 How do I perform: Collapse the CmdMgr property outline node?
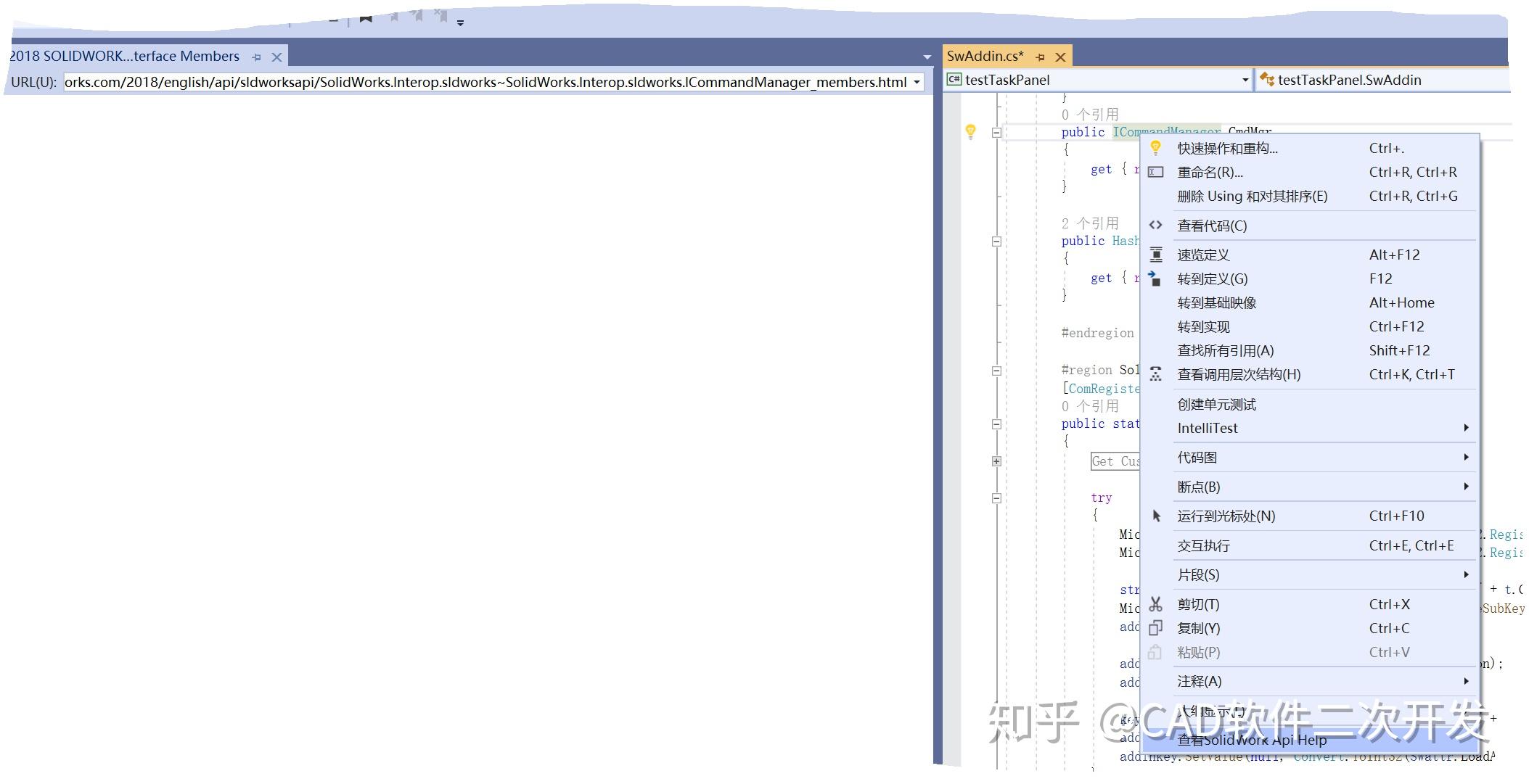click(996, 132)
